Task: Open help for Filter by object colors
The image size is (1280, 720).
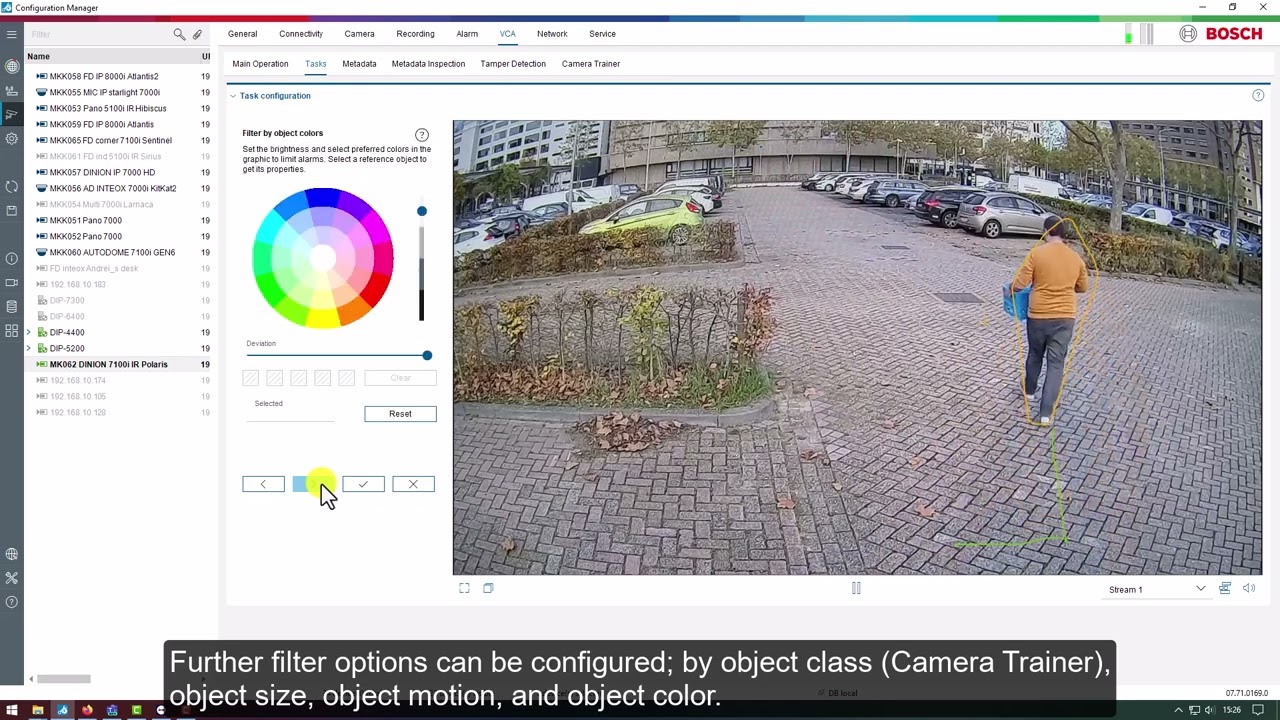Action: click(422, 134)
